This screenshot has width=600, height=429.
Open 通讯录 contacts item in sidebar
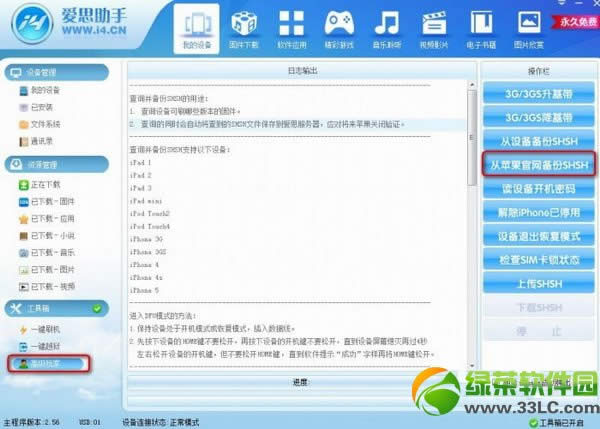click(36, 141)
